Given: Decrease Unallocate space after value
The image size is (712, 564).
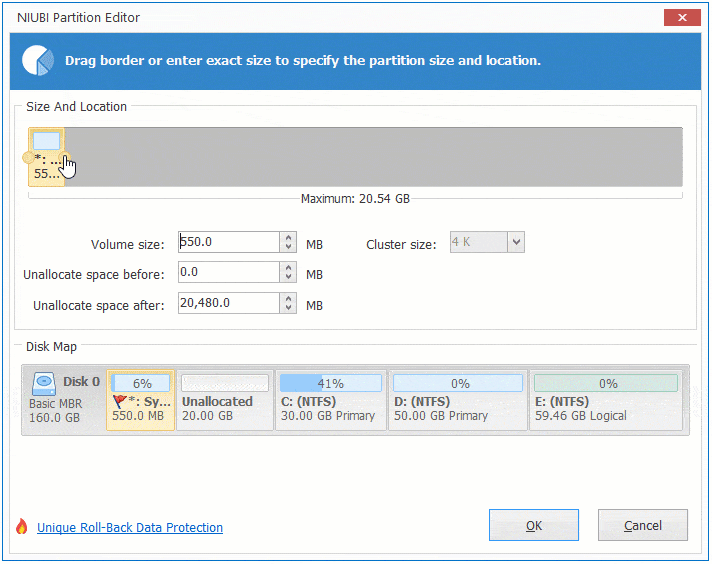Looking at the screenshot, I should pyautogui.click(x=289, y=308).
